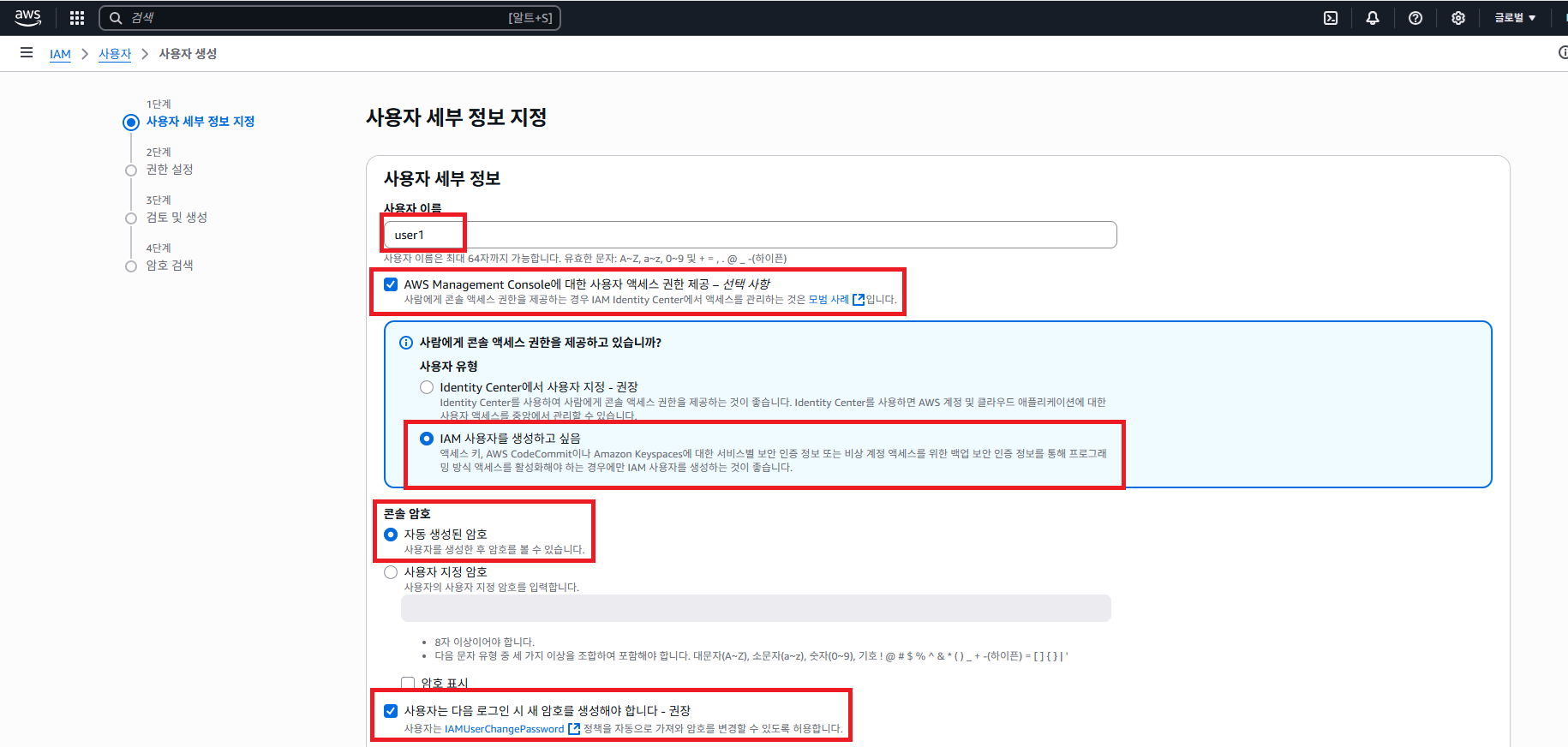Screen dimensions: 1568x747
Task: Select 자동 생성된 암호 radio option
Action: 391,535
